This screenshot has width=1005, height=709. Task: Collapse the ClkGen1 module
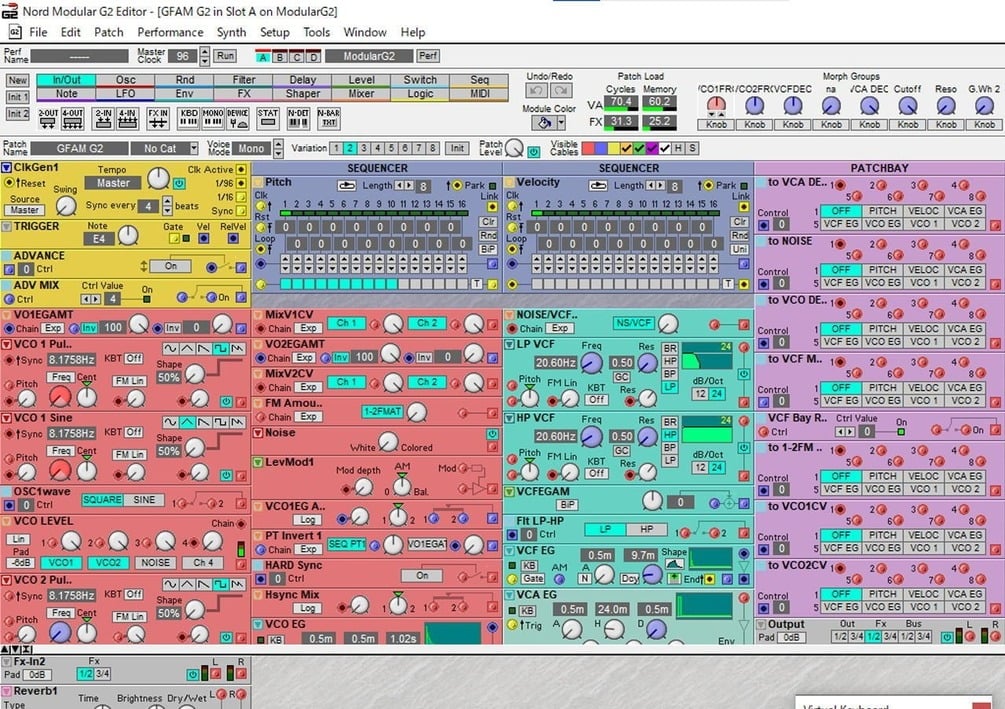coord(6,167)
